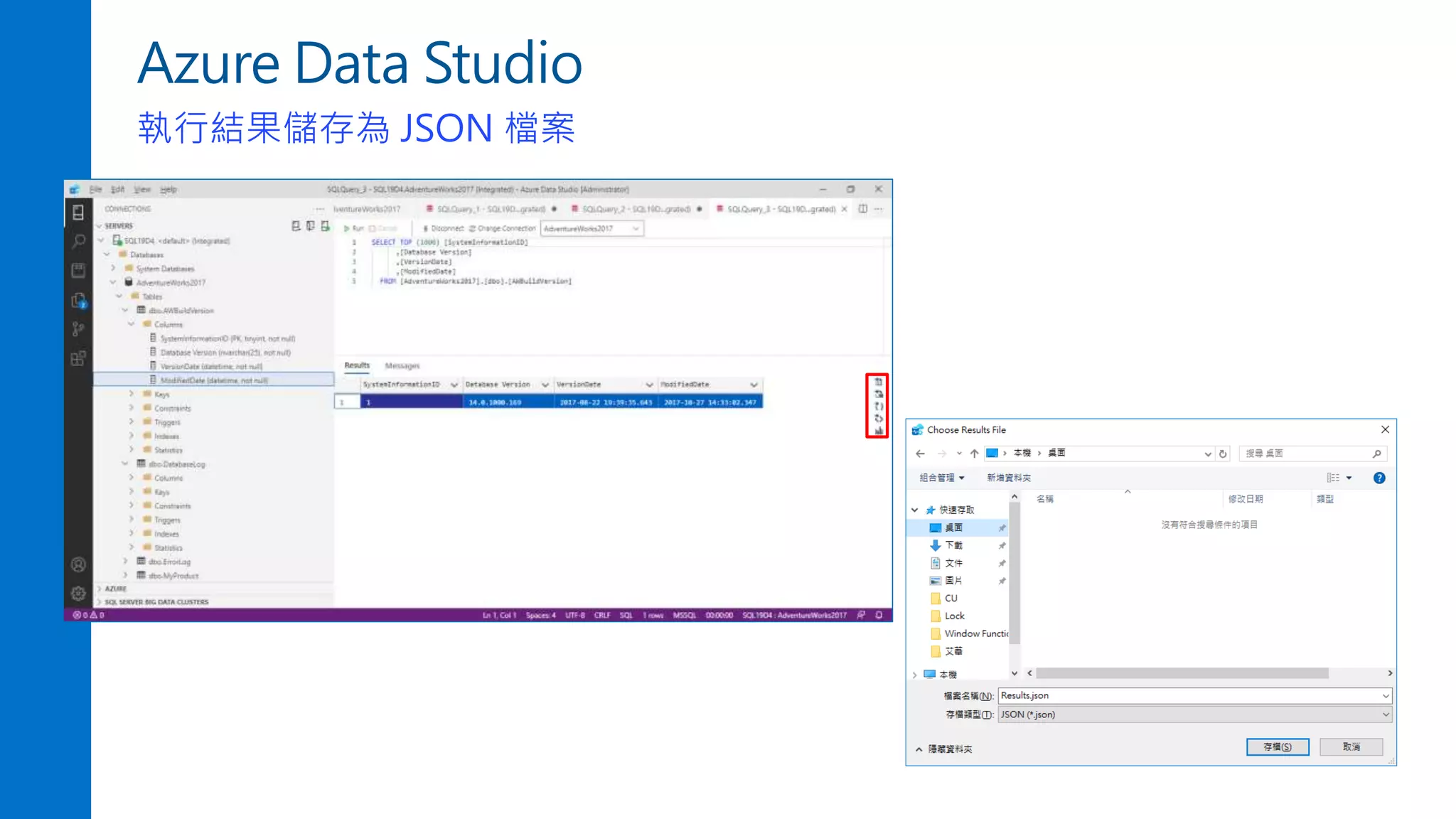
Task: Click the errors and warnings status bar indicator
Action: [x=89, y=615]
